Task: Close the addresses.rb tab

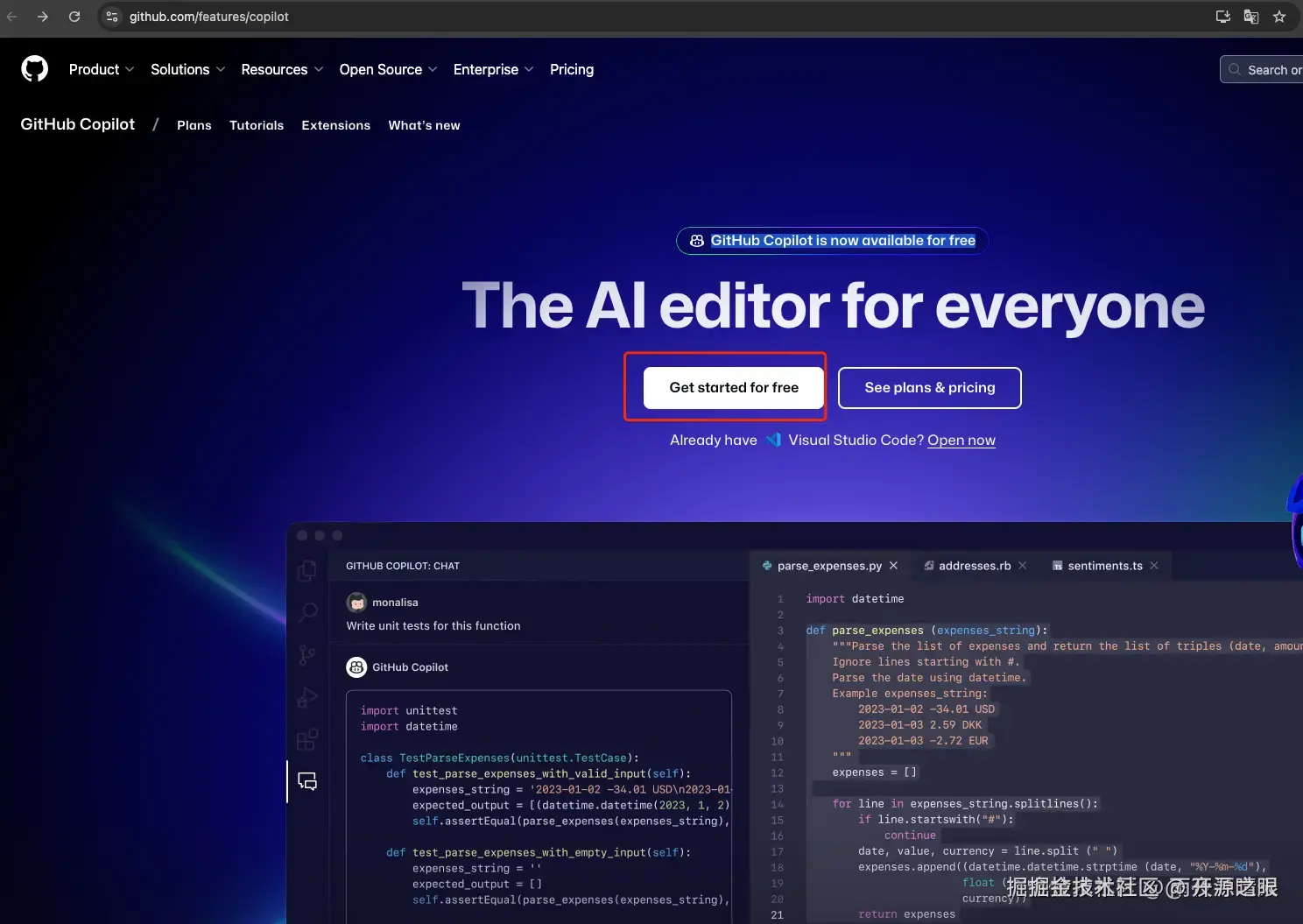Action: (1022, 566)
